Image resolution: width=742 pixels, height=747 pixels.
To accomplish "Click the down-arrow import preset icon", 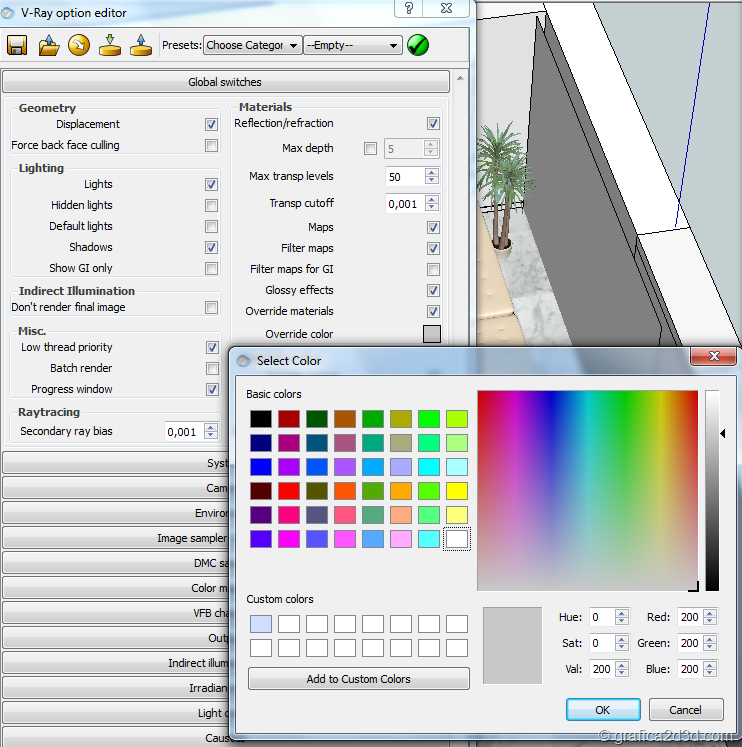I will point(111,45).
